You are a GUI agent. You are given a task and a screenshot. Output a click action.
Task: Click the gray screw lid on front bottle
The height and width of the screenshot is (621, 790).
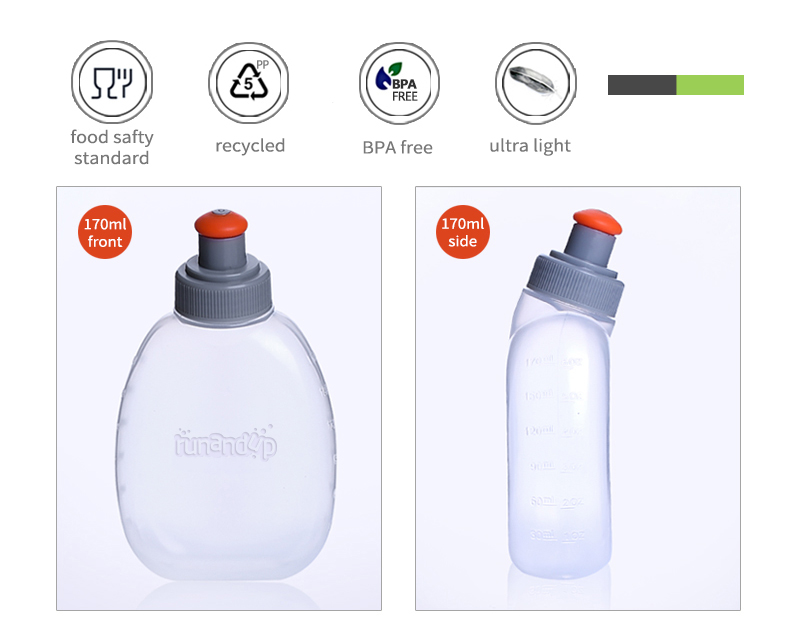224,289
